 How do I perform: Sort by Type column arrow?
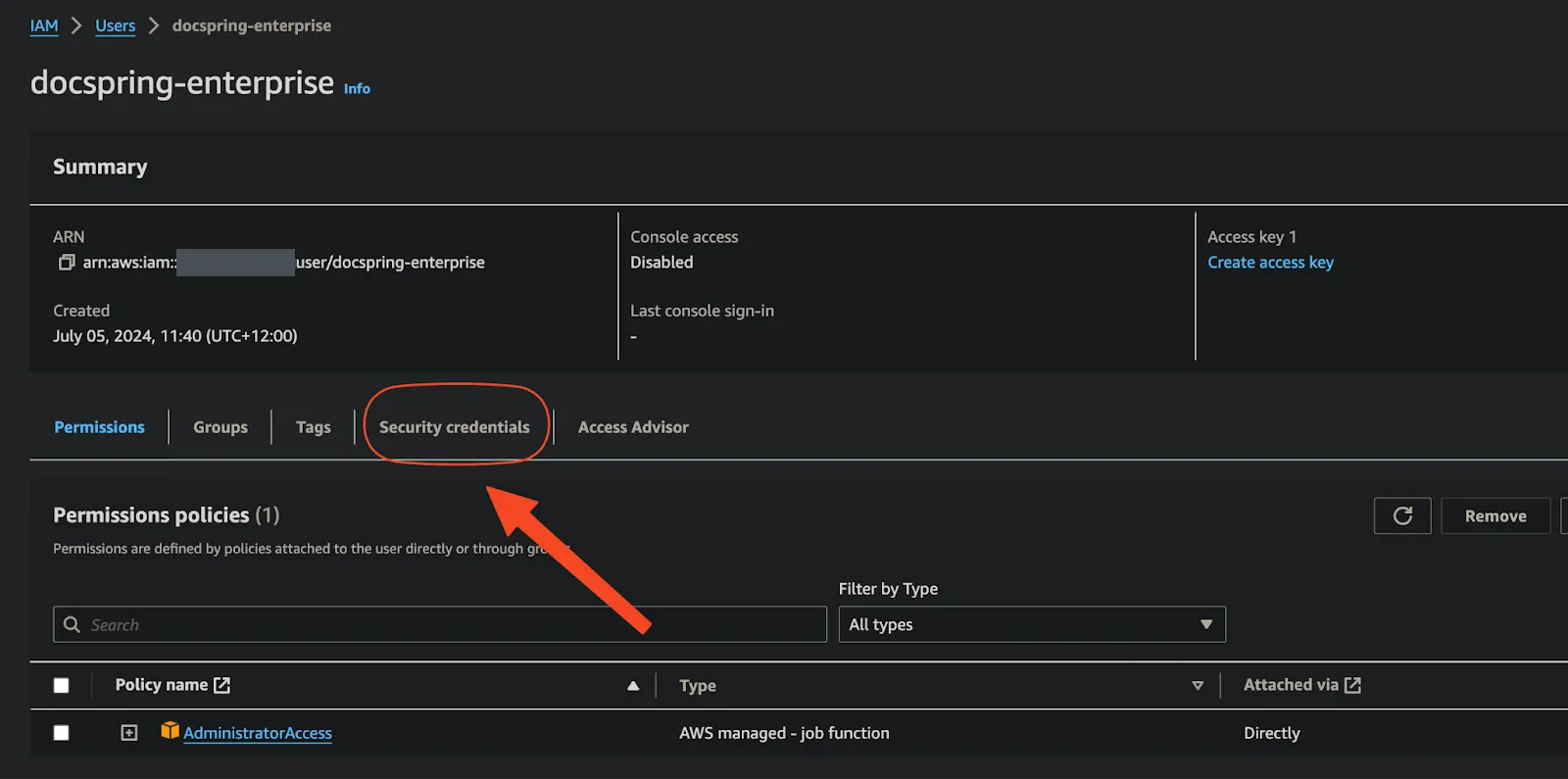(x=1198, y=686)
